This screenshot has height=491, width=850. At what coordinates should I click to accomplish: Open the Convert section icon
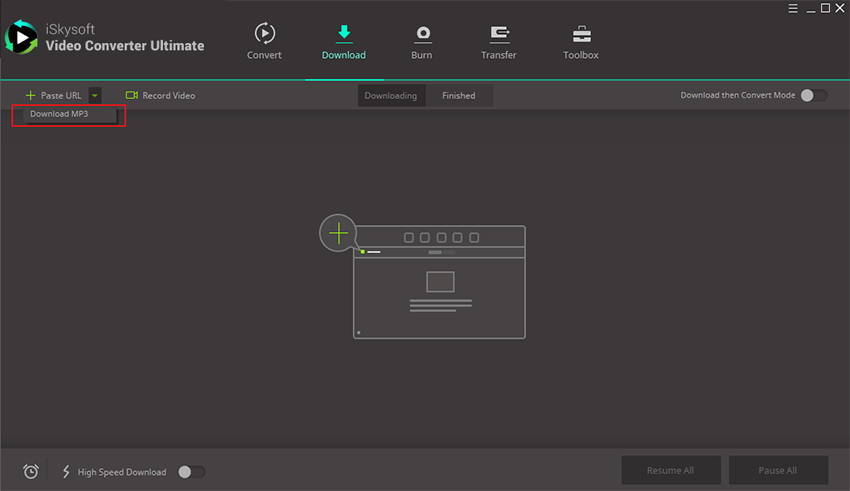pyautogui.click(x=264, y=34)
